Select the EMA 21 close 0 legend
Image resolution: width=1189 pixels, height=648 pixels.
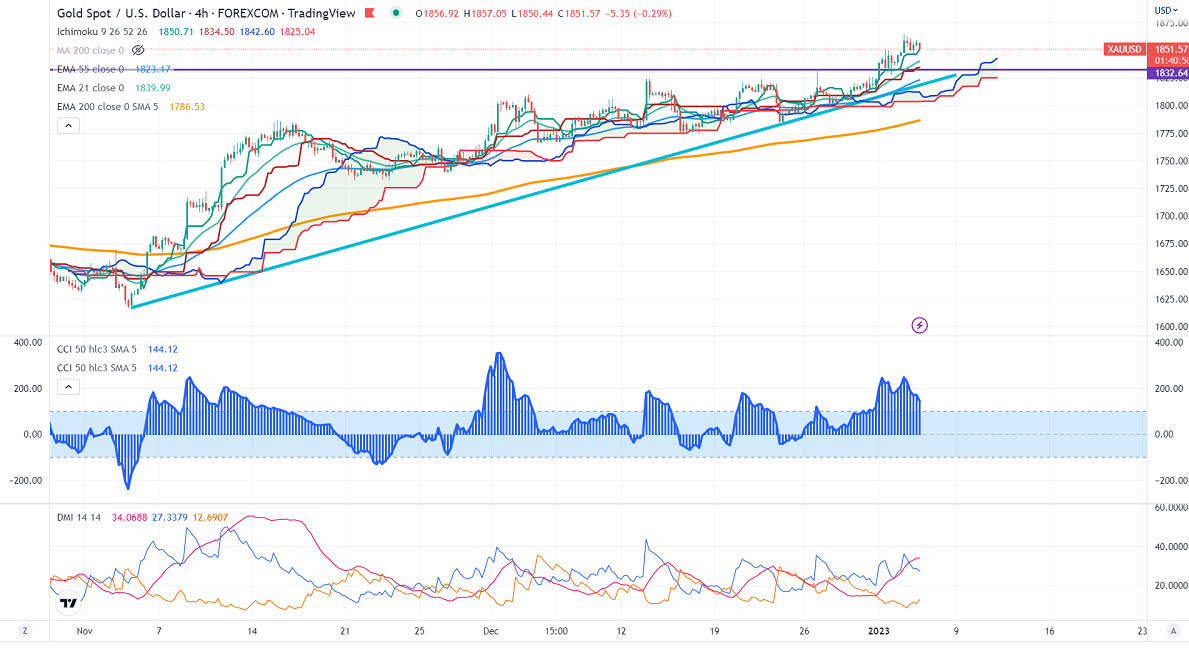click(90, 88)
